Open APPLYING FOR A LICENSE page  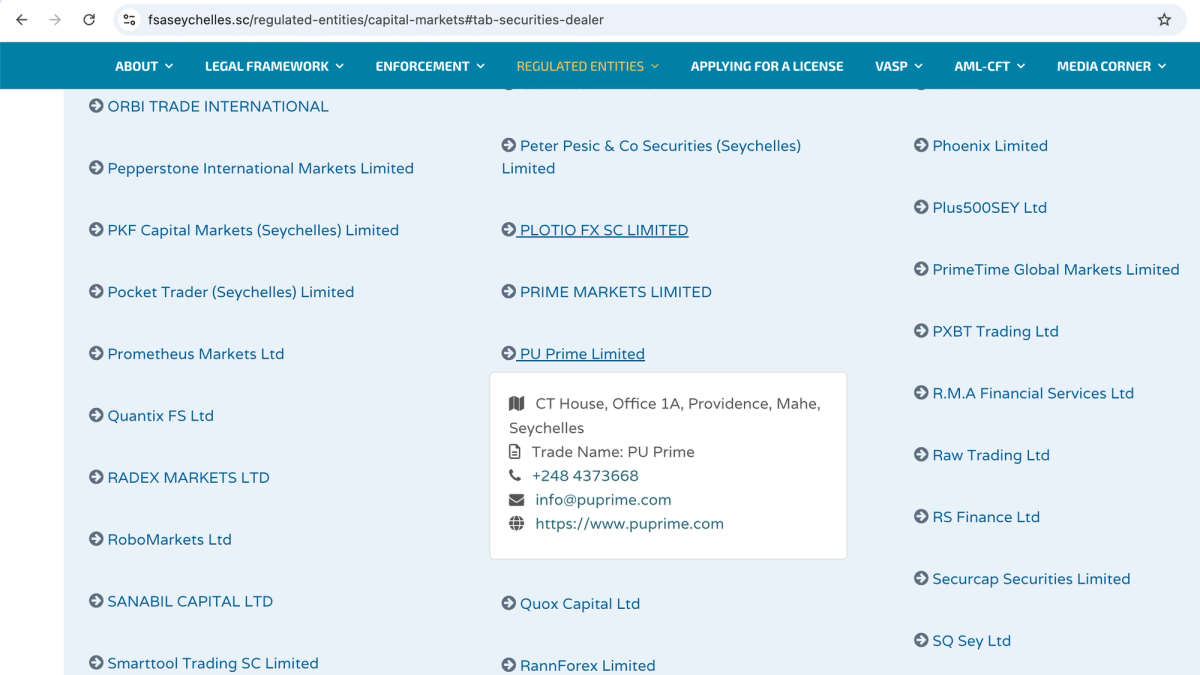767,66
